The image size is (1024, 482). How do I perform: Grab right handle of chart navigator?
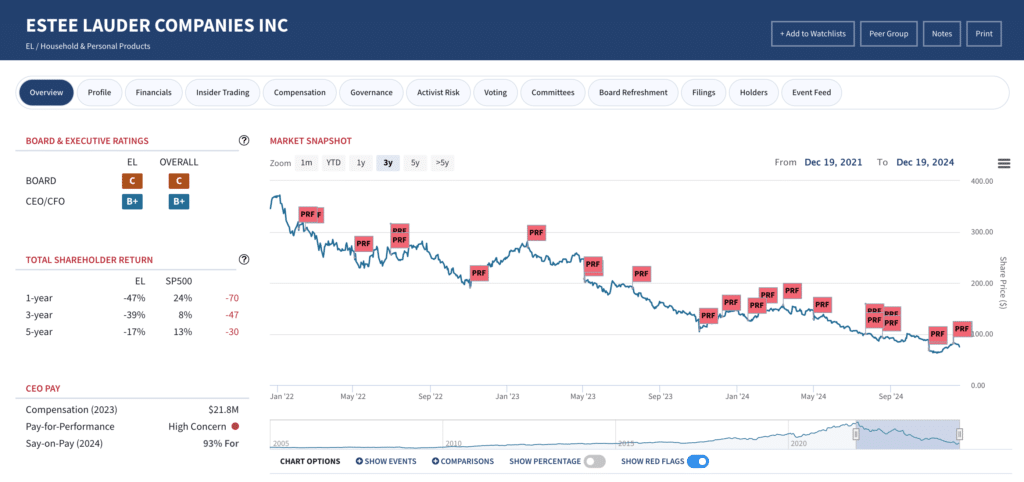[x=959, y=434]
